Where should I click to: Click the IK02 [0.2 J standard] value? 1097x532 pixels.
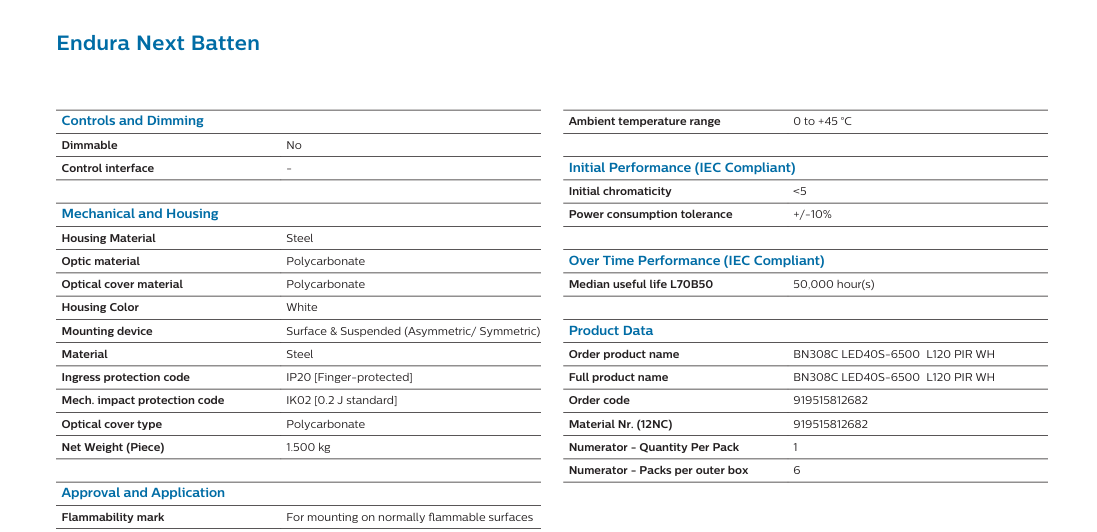pos(341,401)
